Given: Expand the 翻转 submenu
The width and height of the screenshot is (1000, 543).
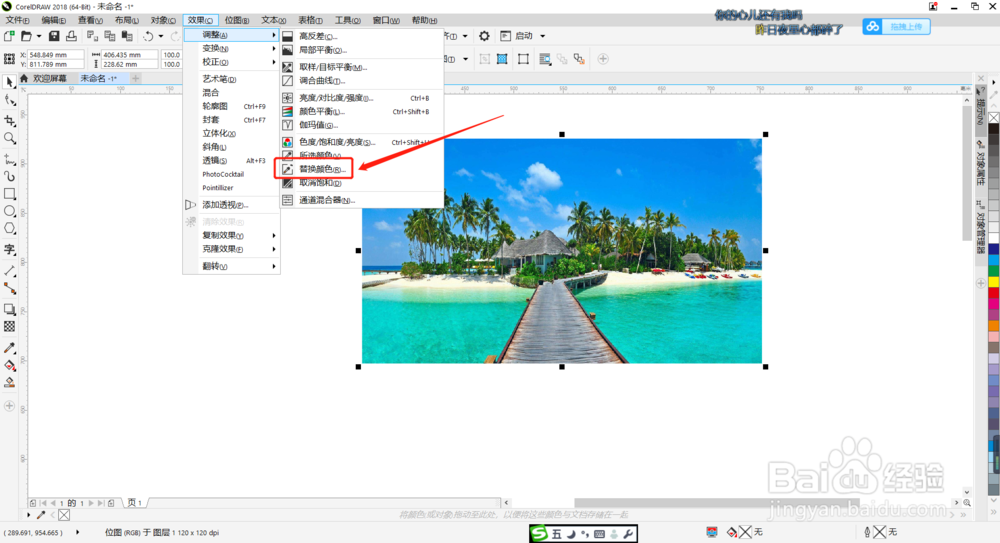Looking at the screenshot, I should (x=232, y=266).
